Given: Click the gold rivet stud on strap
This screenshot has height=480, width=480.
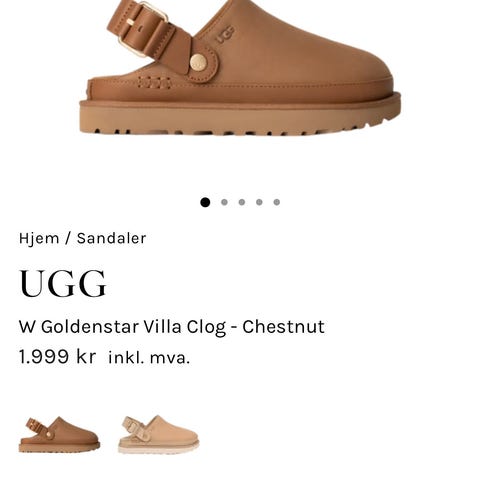Looking at the screenshot, I should pos(198,62).
